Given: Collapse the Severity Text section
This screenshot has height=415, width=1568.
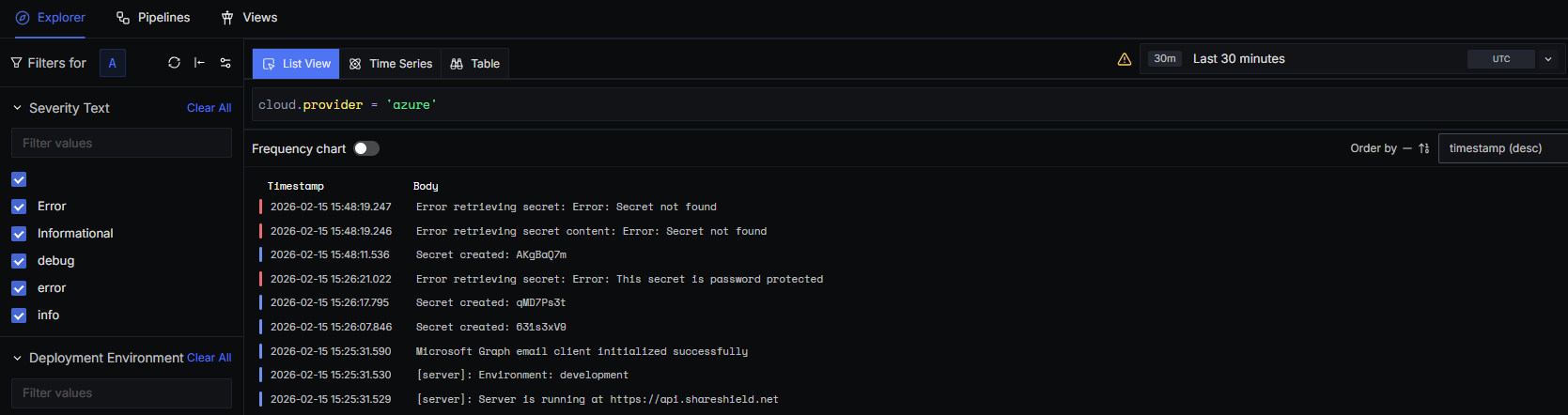Looking at the screenshot, I should click(x=17, y=108).
